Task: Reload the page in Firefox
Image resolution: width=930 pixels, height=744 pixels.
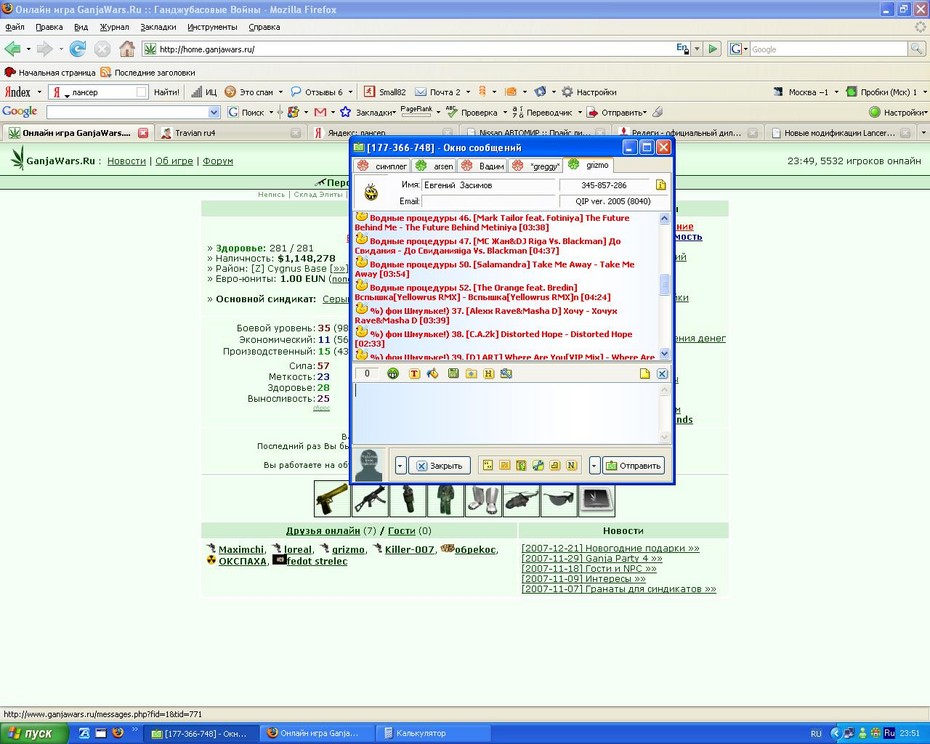Action: pyautogui.click(x=78, y=49)
